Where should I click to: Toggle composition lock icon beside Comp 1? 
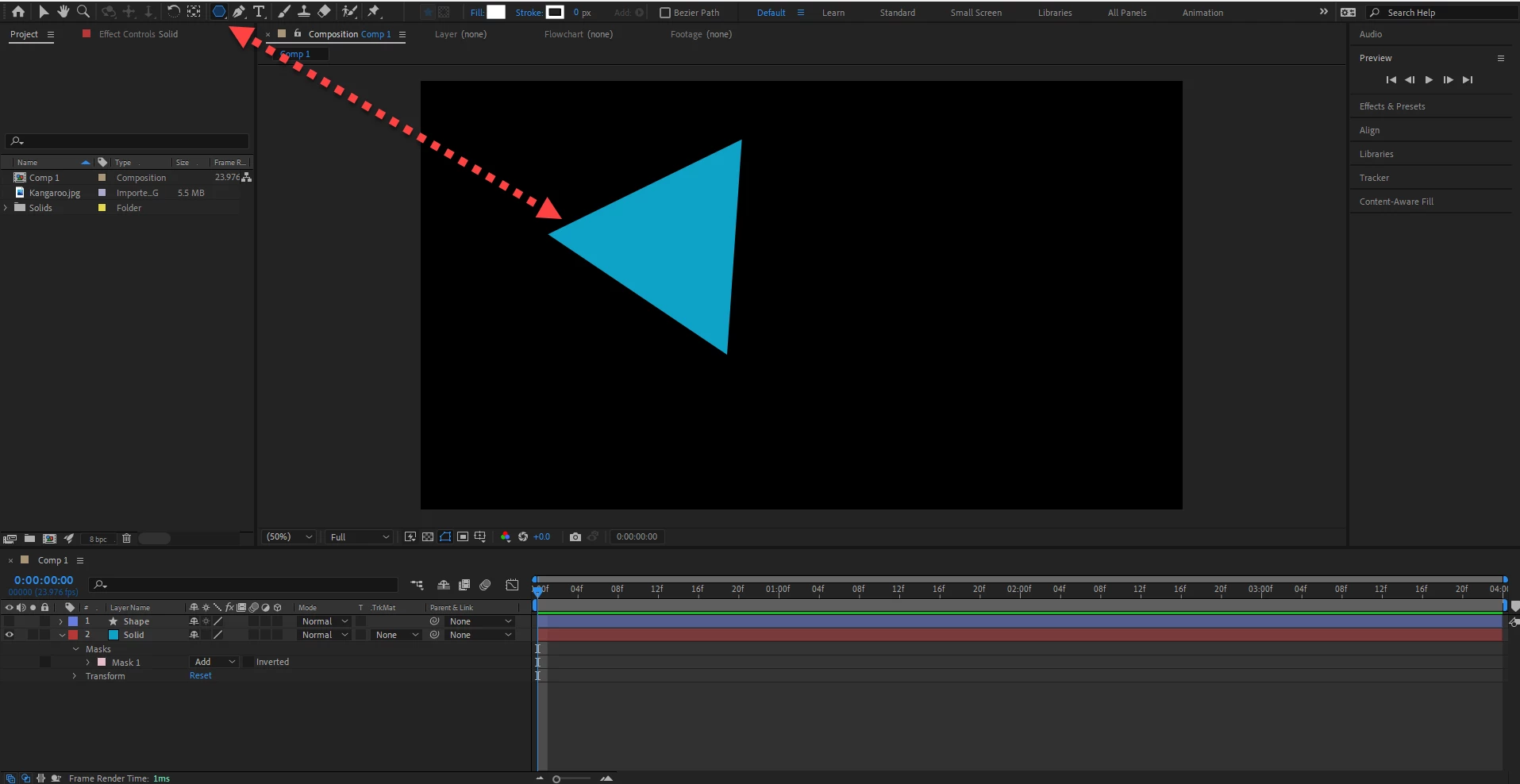[x=298, y=34]
